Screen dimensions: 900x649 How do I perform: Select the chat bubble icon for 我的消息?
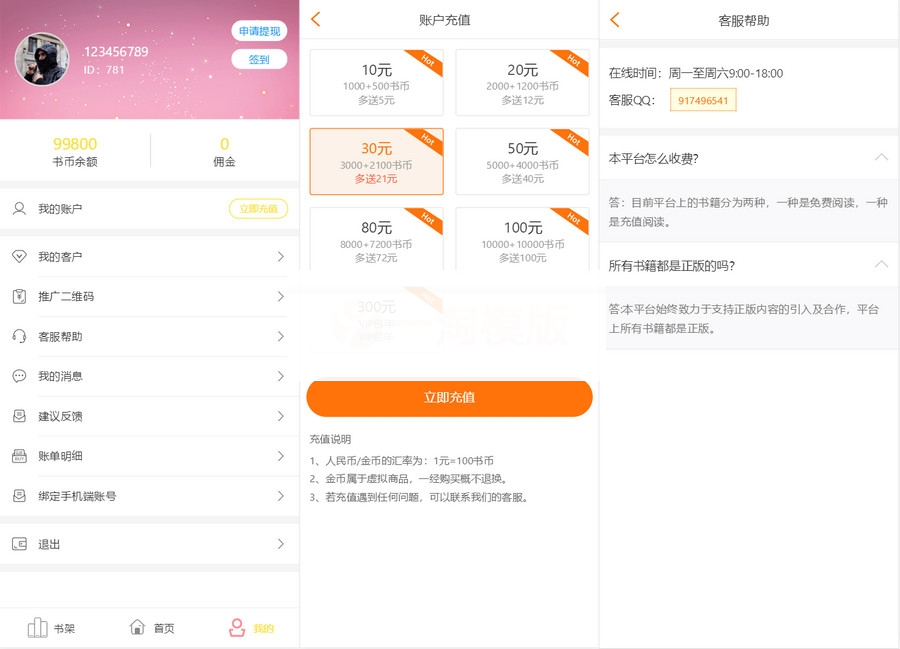point(18,376)
